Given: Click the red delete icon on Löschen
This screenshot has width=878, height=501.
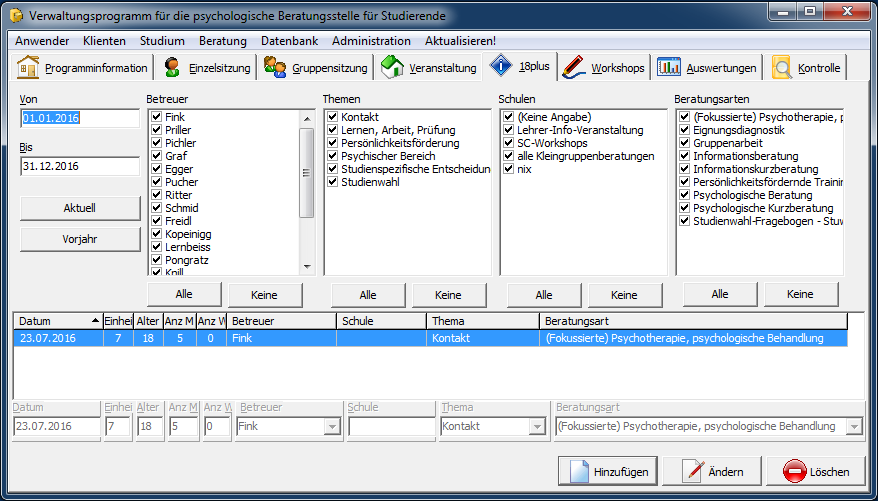Looking at the screenshot, I should [x=795, y=471].
